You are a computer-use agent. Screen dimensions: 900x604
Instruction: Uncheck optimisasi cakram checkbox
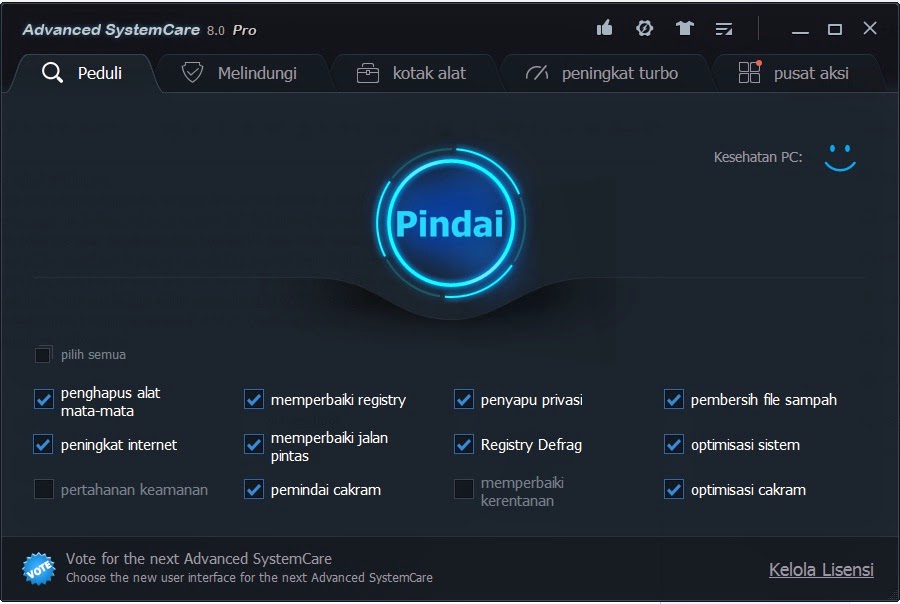click(x=674, y=489)
